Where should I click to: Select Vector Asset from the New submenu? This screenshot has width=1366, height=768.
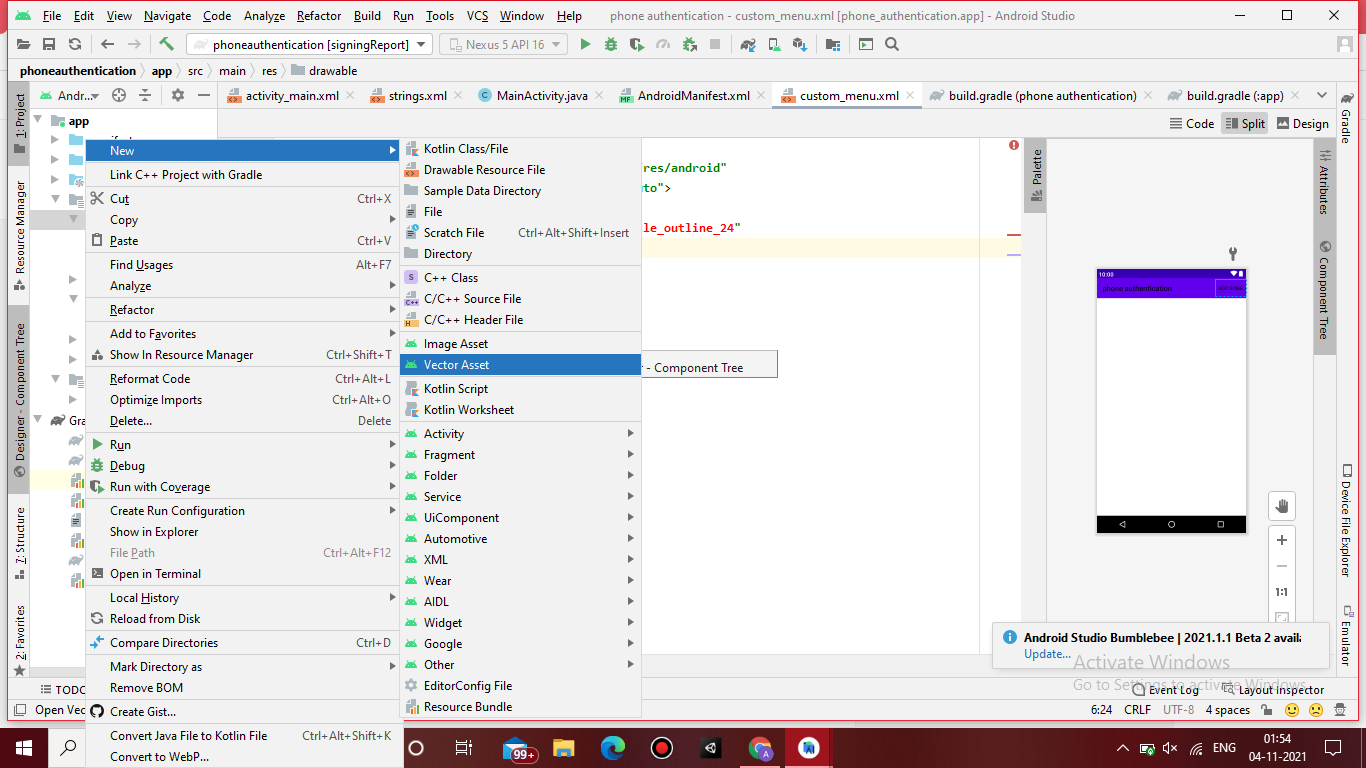[520, 365]
